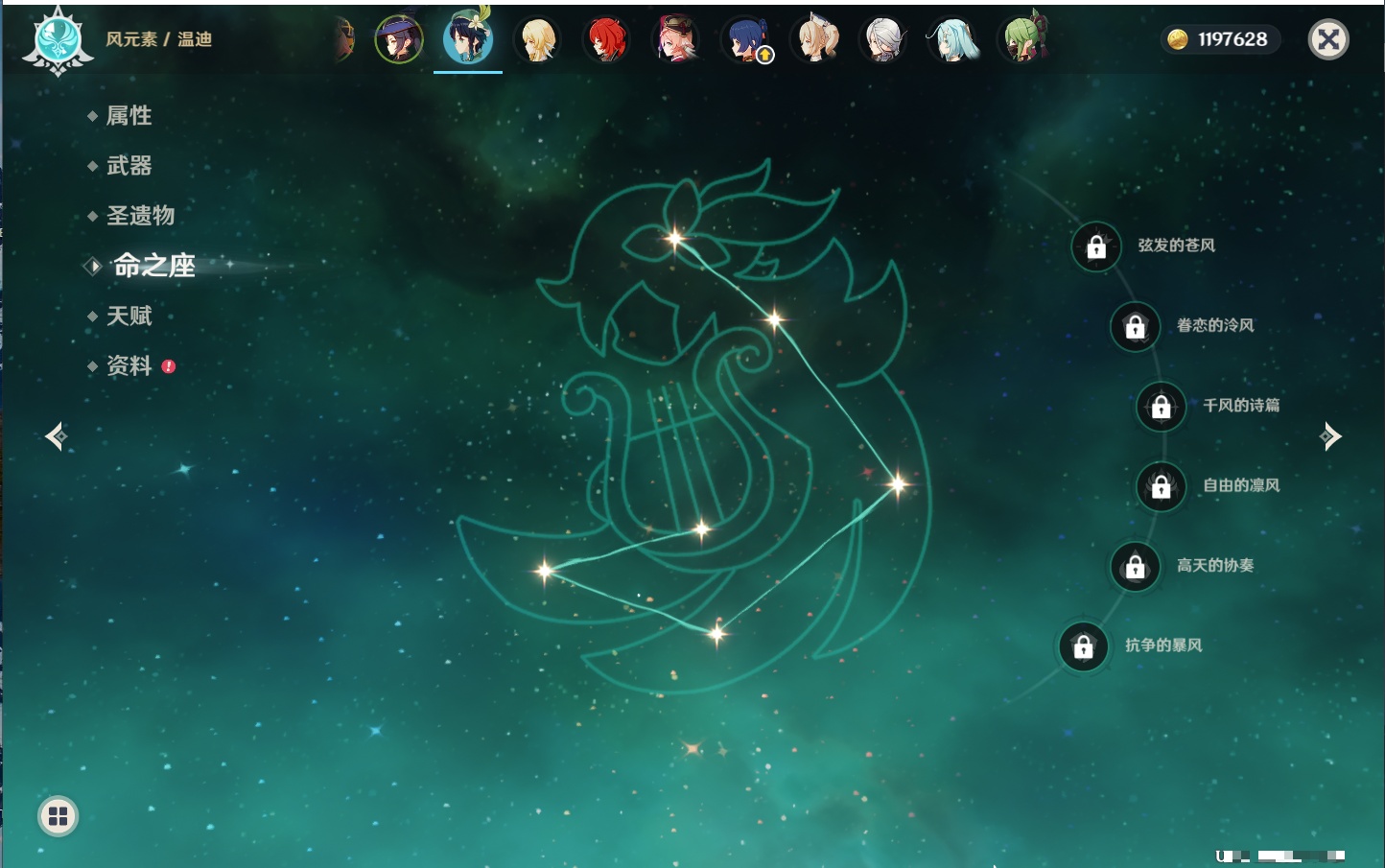Viewport: 1385px width, 868px height.
Task: Switch to the next character with the right arrow
Action: pos(1330,436)
